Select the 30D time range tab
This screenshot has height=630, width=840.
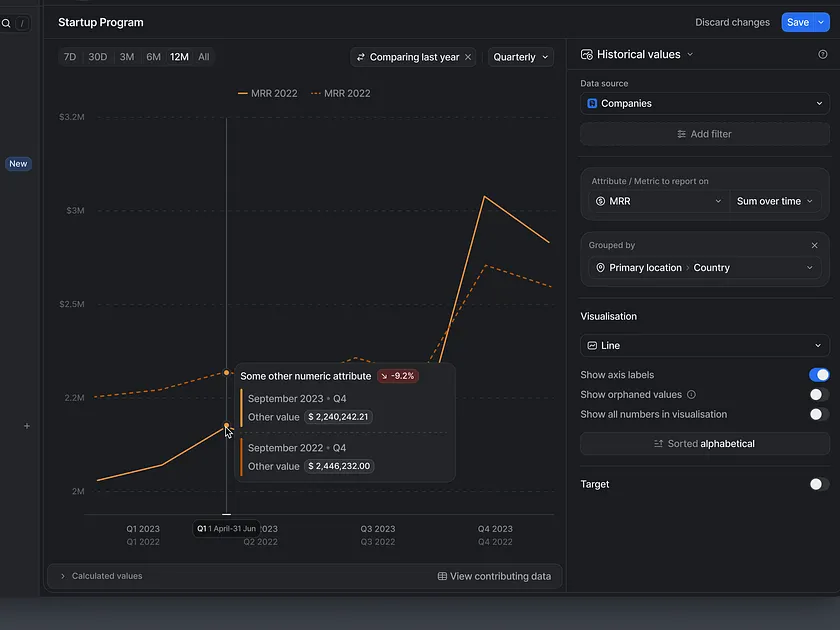click(97, 57)
